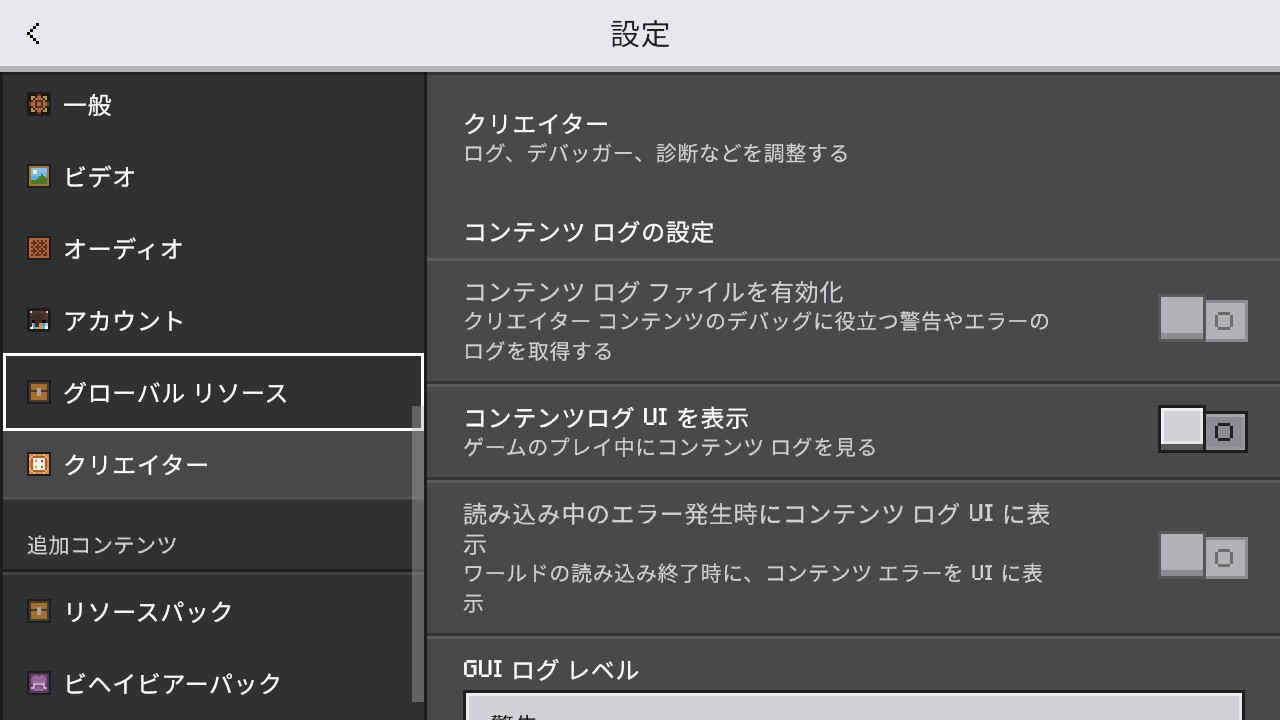The height and width of the screenshot is (720, 1280).
Task: Click the クリエイター icon in sidebar
Action: (x=39, y=464)
